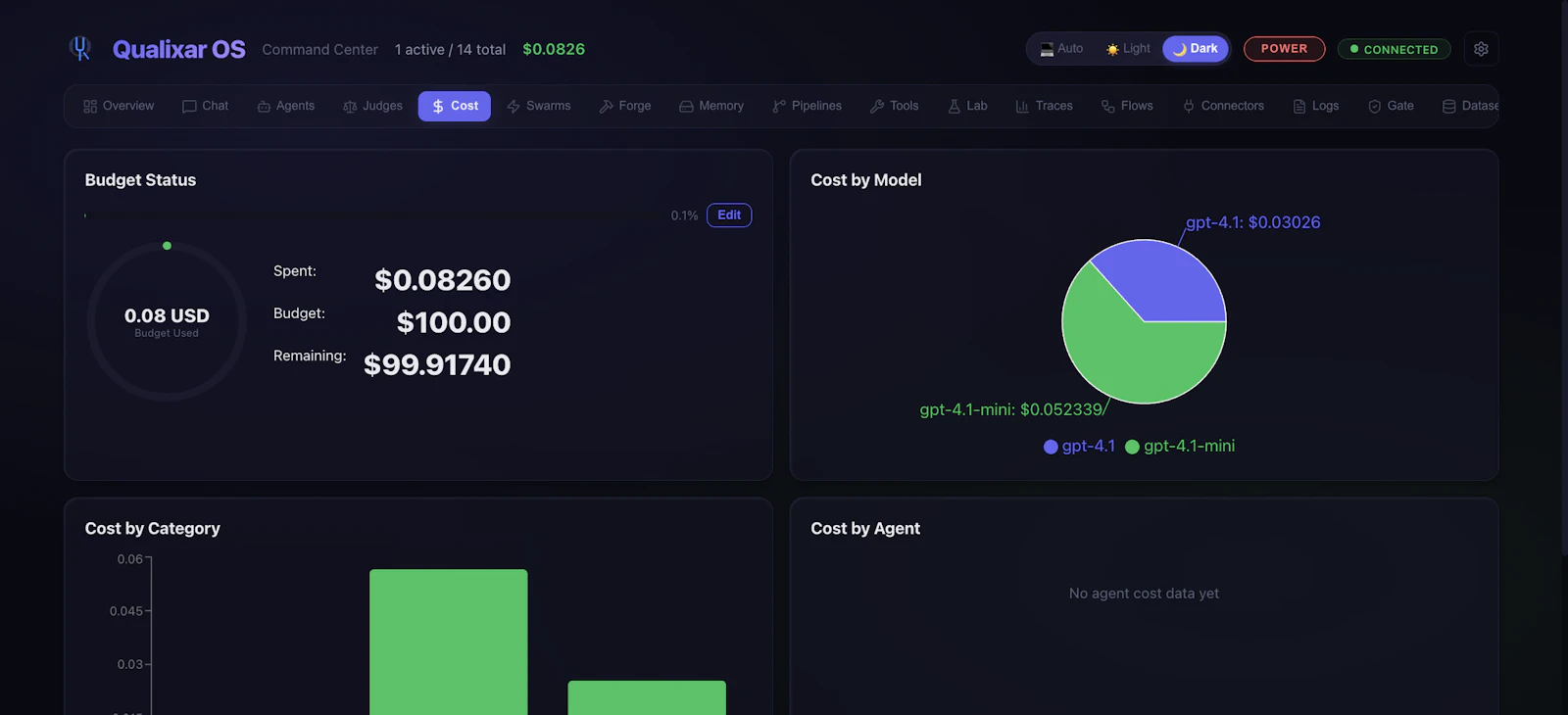Image resolution: width=1568 pixels, height=715 pixels.
Task: Click the gpt-4.1-mini legend swatch
Action: tap(1132, 447)
